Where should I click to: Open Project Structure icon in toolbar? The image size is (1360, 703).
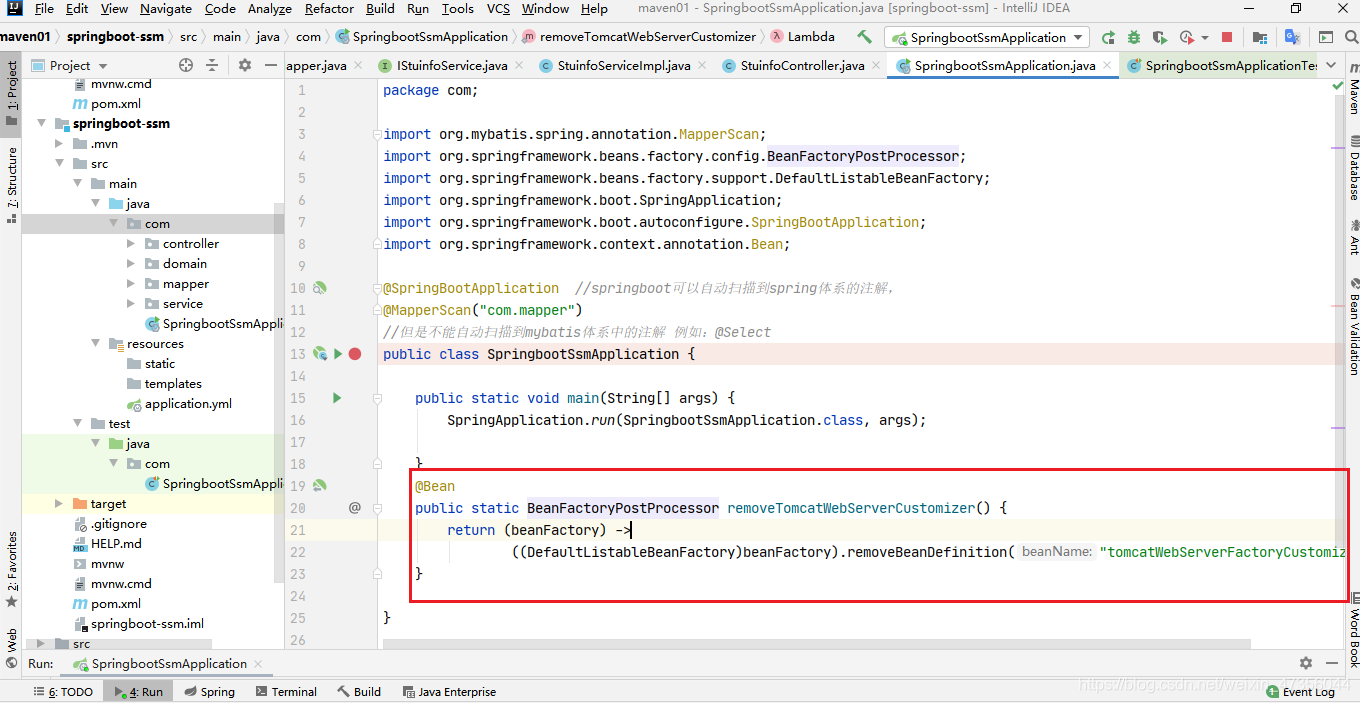[1261, 37]
